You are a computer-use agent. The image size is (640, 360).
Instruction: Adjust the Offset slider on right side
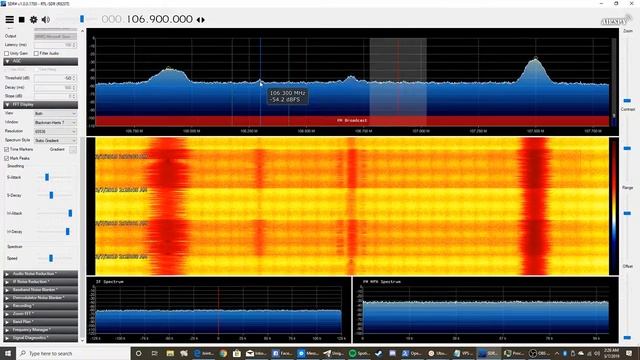(627, 338)
